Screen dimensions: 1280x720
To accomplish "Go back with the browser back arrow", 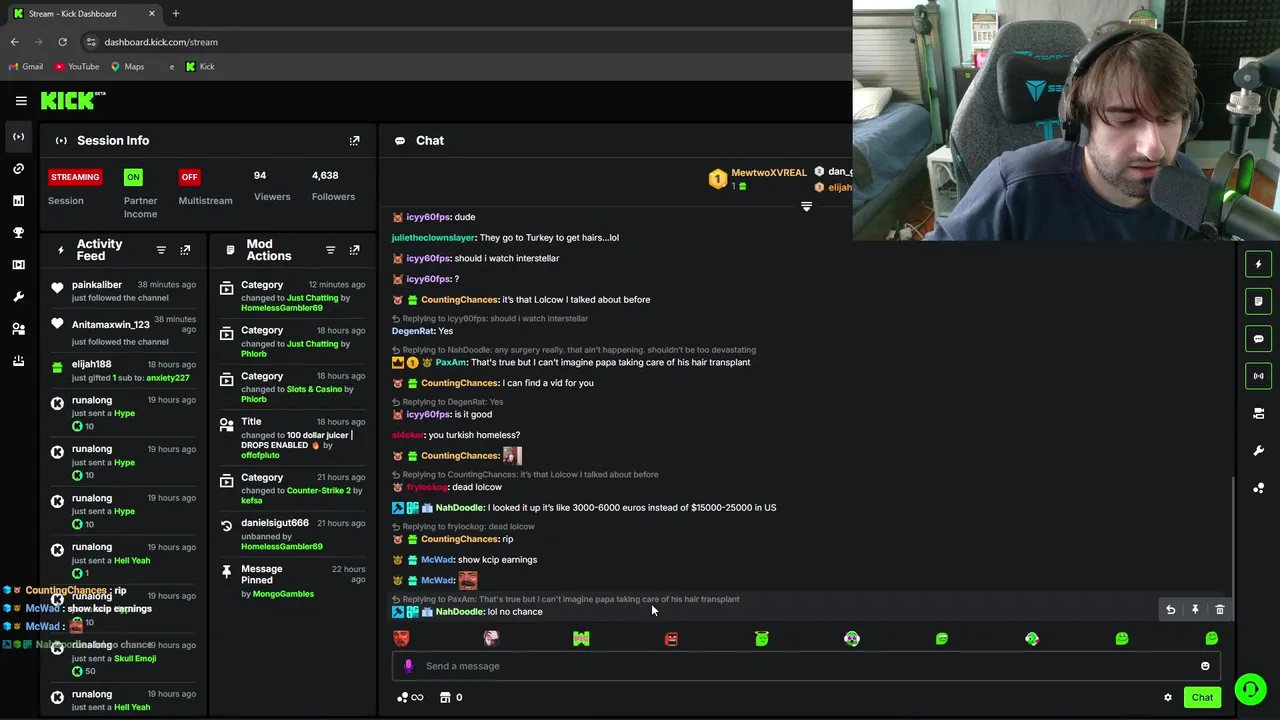I will coord(14,42).
